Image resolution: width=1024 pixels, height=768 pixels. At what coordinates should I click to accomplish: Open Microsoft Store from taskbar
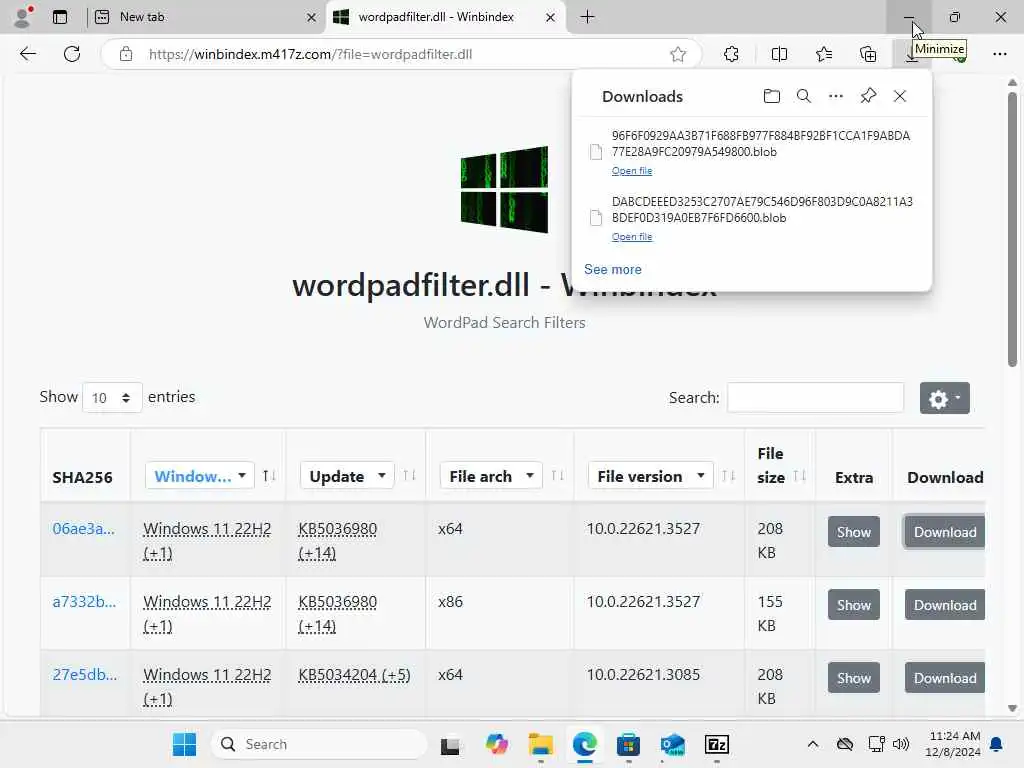click(x=628, y=744)
